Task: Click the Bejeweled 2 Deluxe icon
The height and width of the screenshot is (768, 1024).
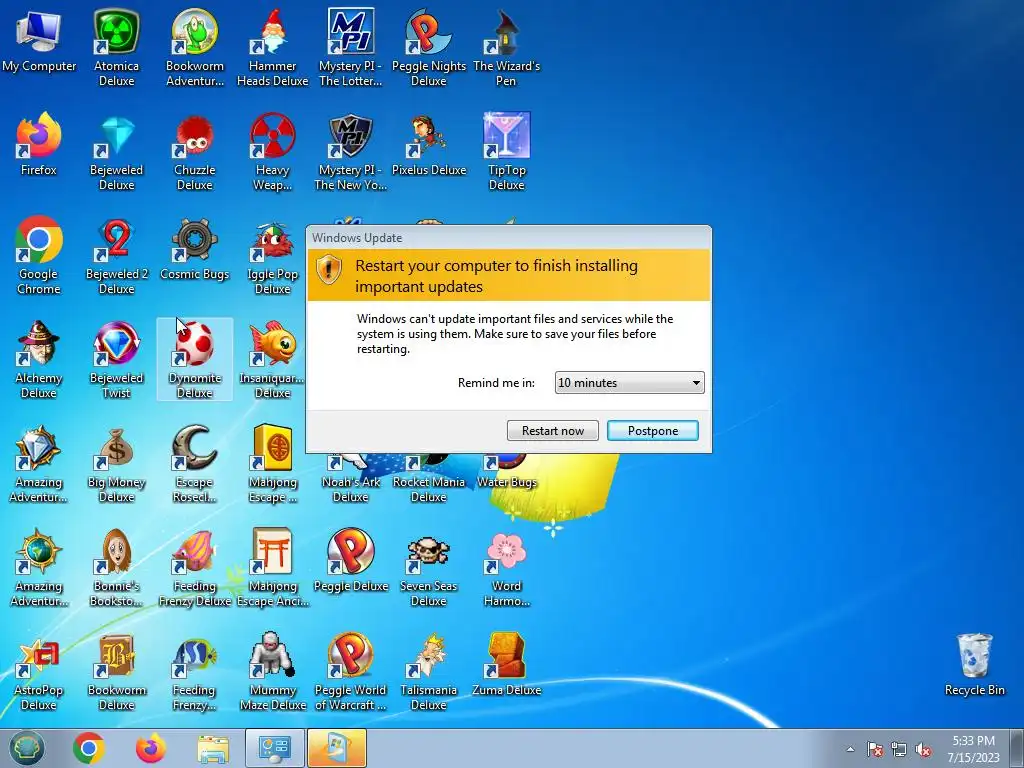Action: 116,255
